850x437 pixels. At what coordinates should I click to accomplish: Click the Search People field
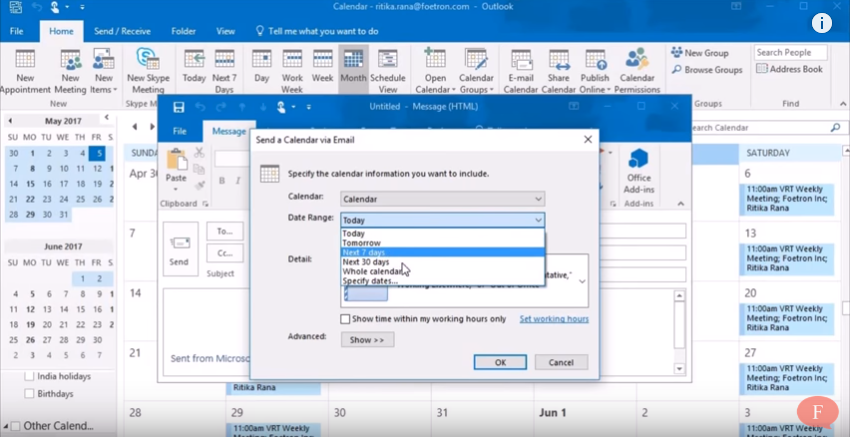click(790, 53)
